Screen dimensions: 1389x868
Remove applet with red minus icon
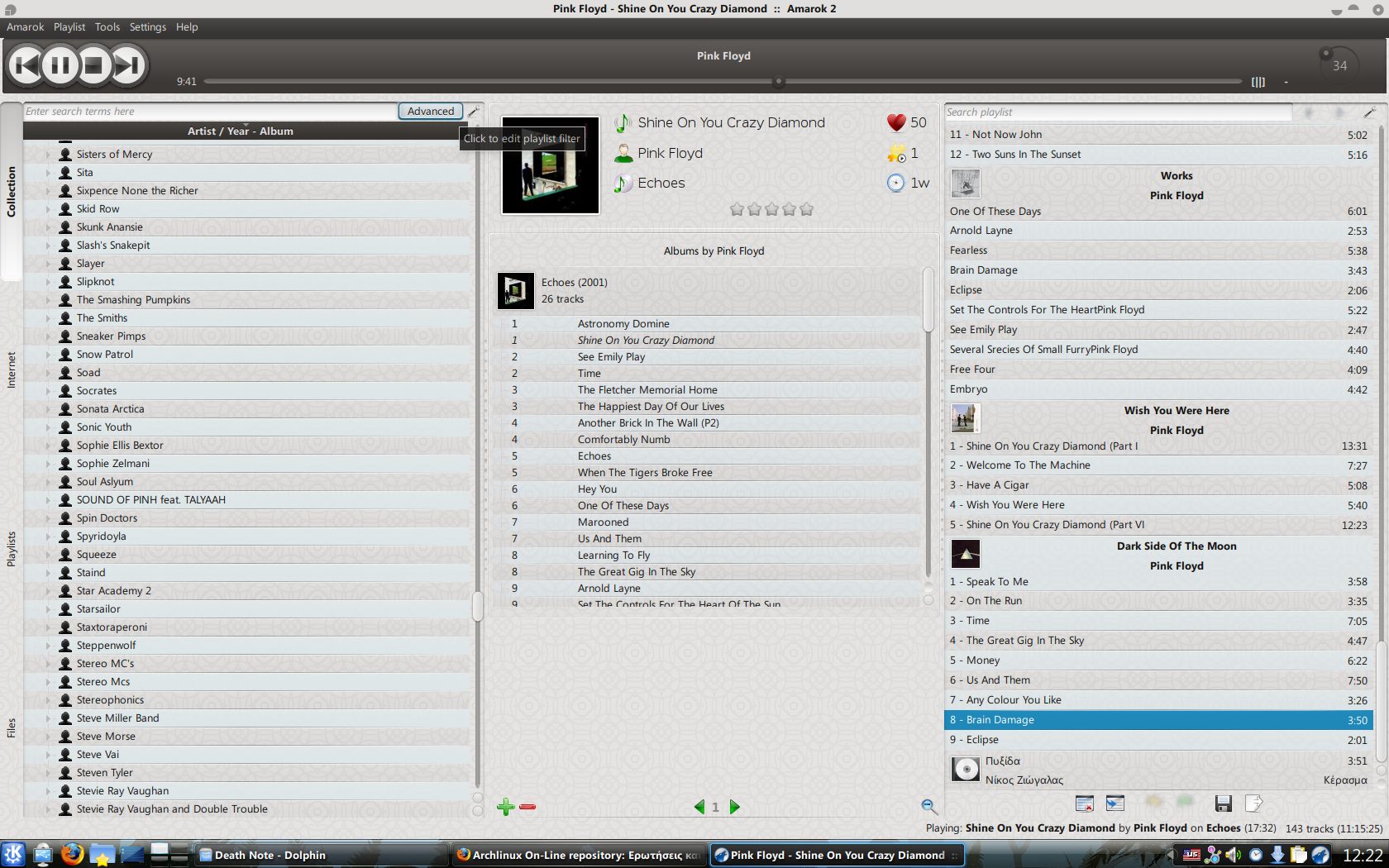coord(527,807)
